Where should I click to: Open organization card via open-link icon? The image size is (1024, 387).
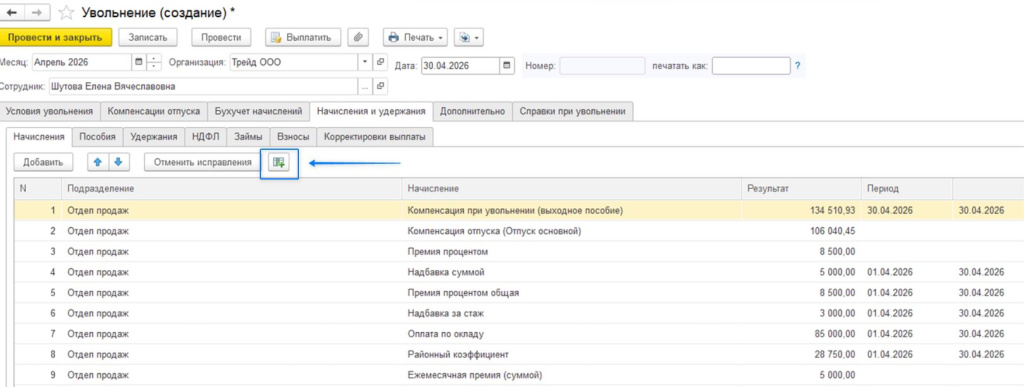click(381, 63)
